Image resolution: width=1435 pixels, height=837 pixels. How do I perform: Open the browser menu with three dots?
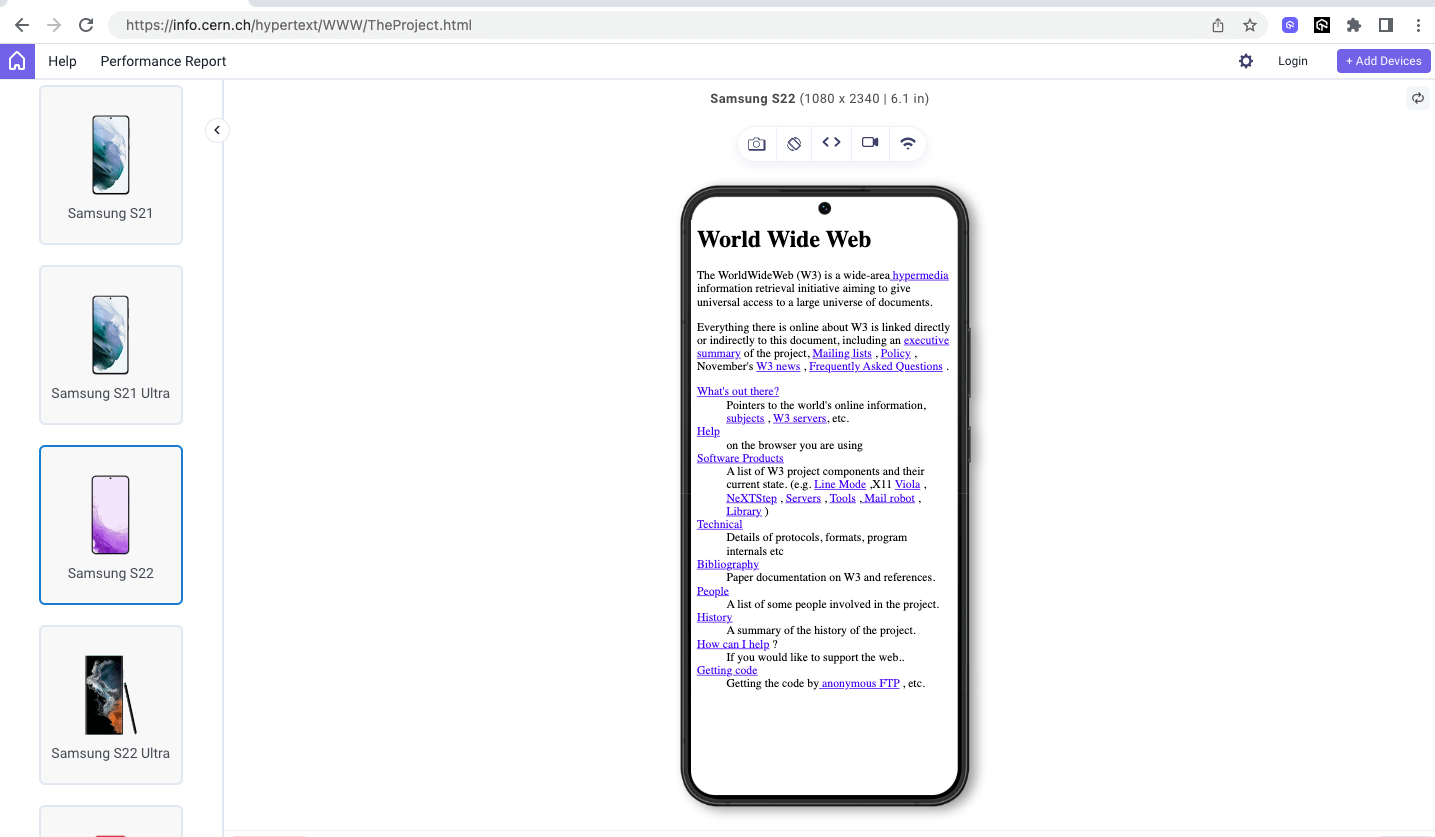[x=1419, y=25]
